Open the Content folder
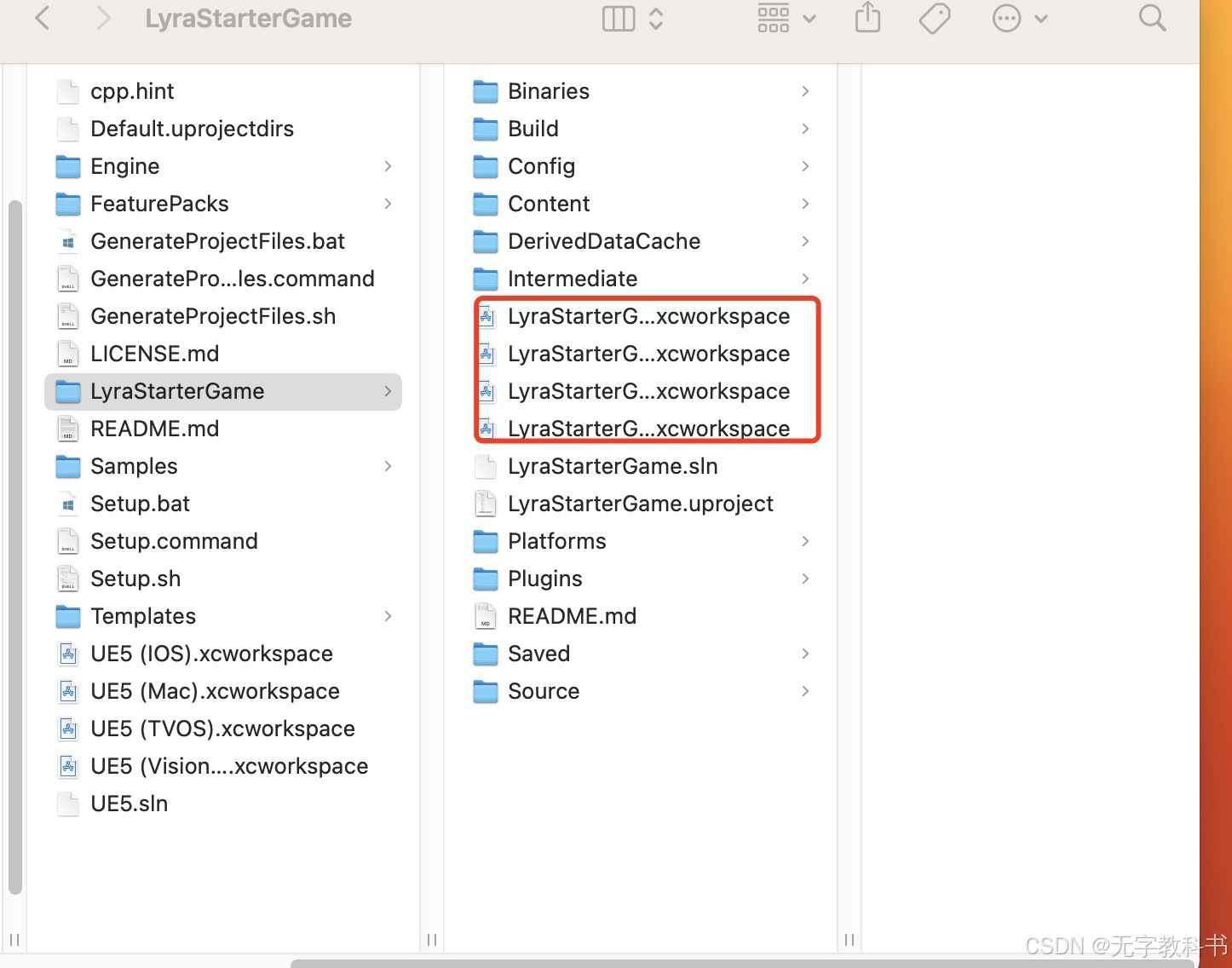 549,204
